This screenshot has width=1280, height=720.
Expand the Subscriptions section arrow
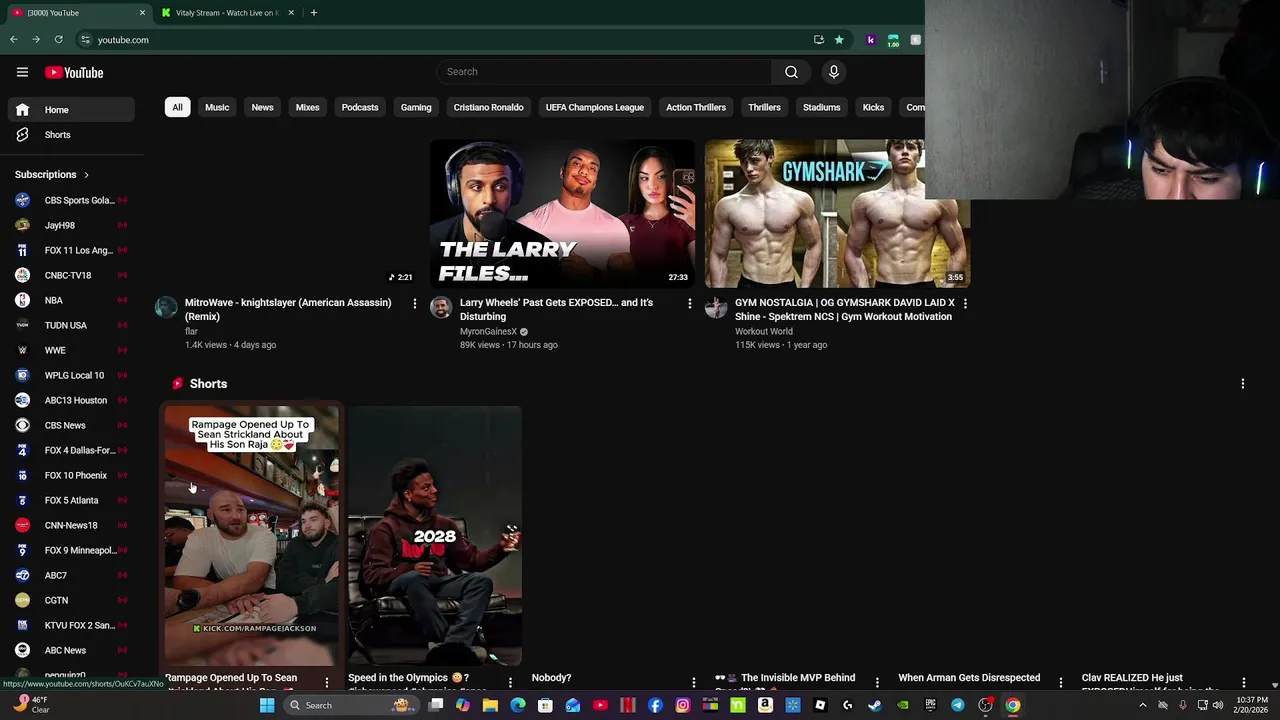[86, 175]
